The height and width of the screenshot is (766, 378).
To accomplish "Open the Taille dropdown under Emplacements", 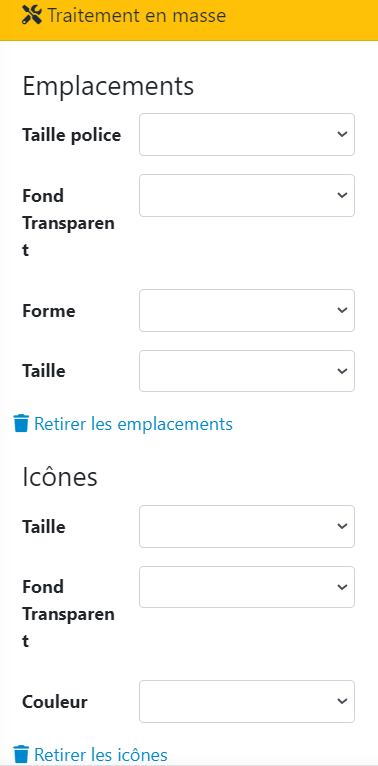I will click(247, 371).
